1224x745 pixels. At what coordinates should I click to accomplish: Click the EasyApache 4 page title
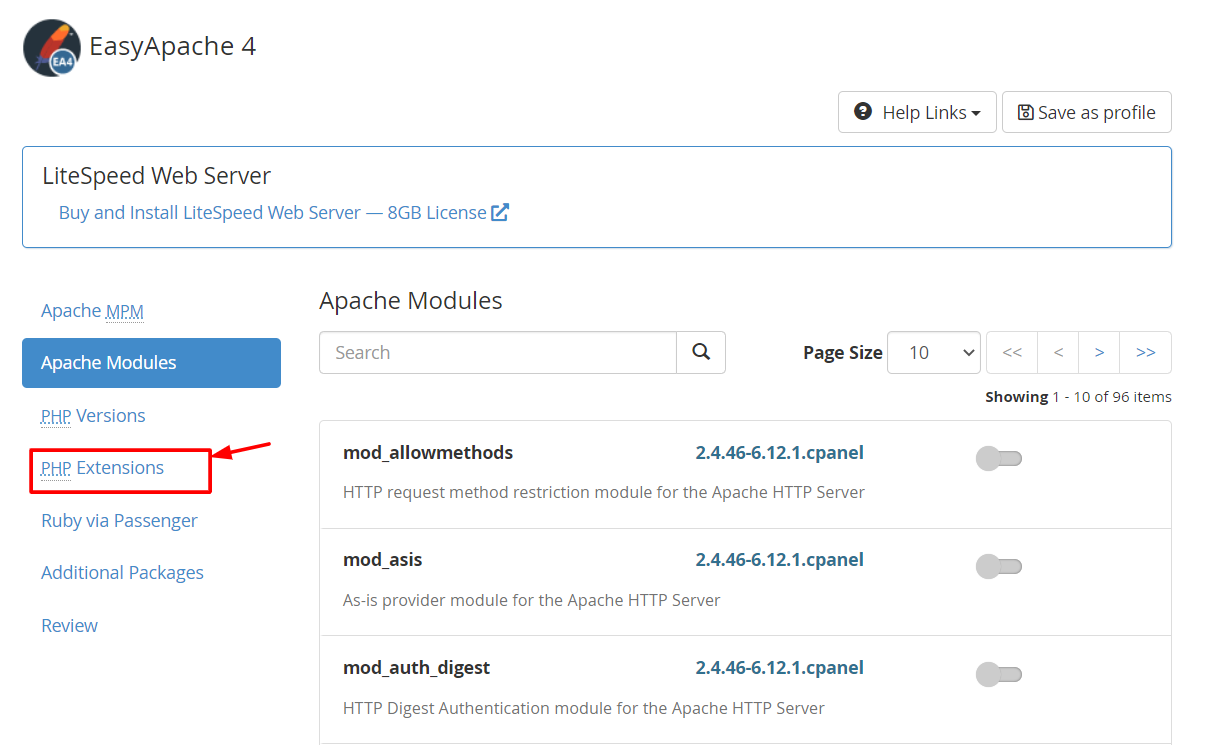pyautogui.click(x=173, y=46)
